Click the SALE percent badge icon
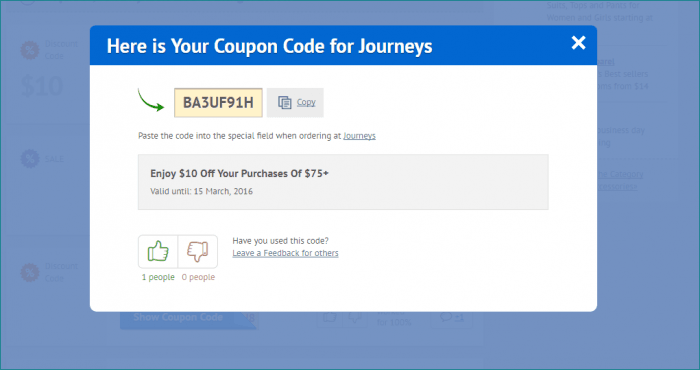 coord(30,159)
